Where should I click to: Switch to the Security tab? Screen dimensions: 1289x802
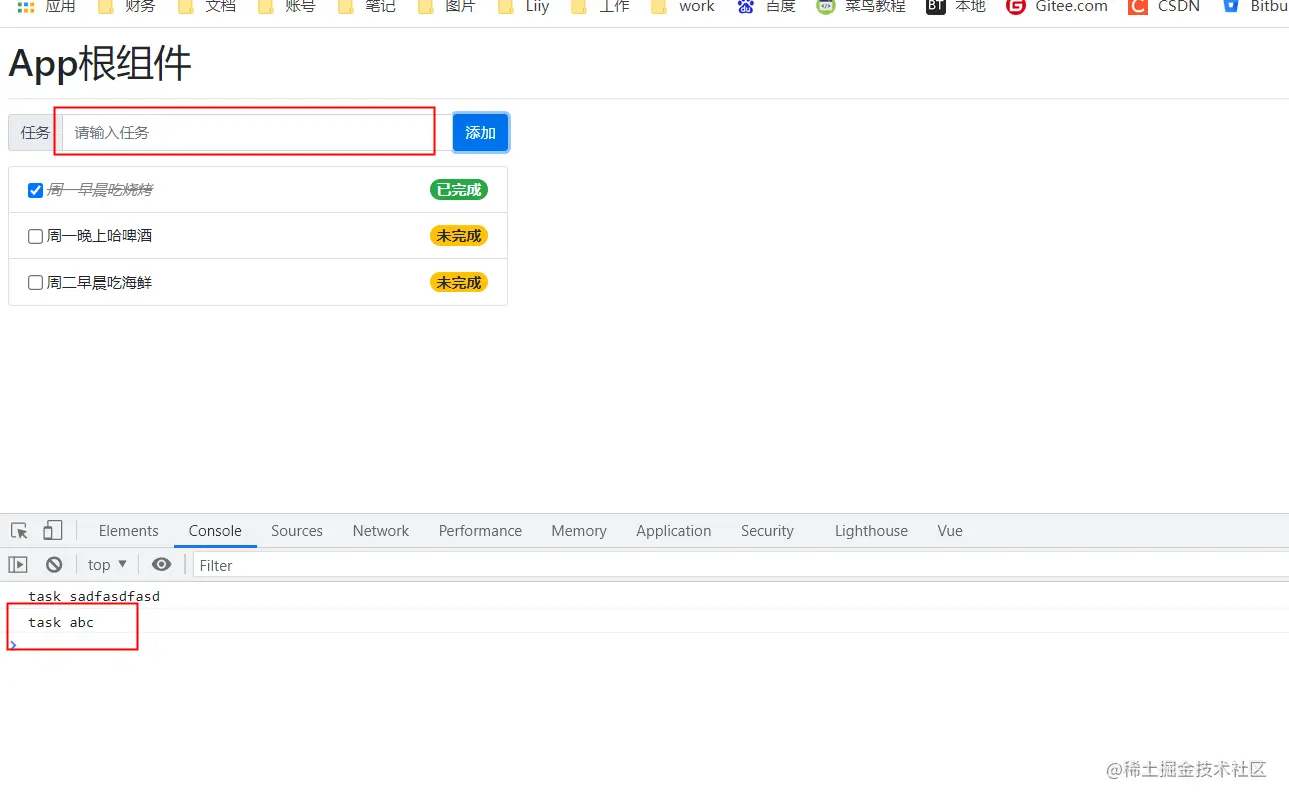tap(767, 531)
